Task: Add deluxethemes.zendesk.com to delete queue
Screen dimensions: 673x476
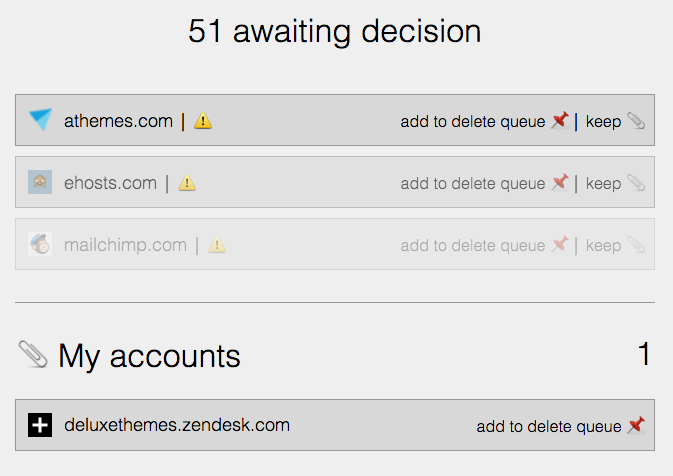Action: (x=549, y=426)
